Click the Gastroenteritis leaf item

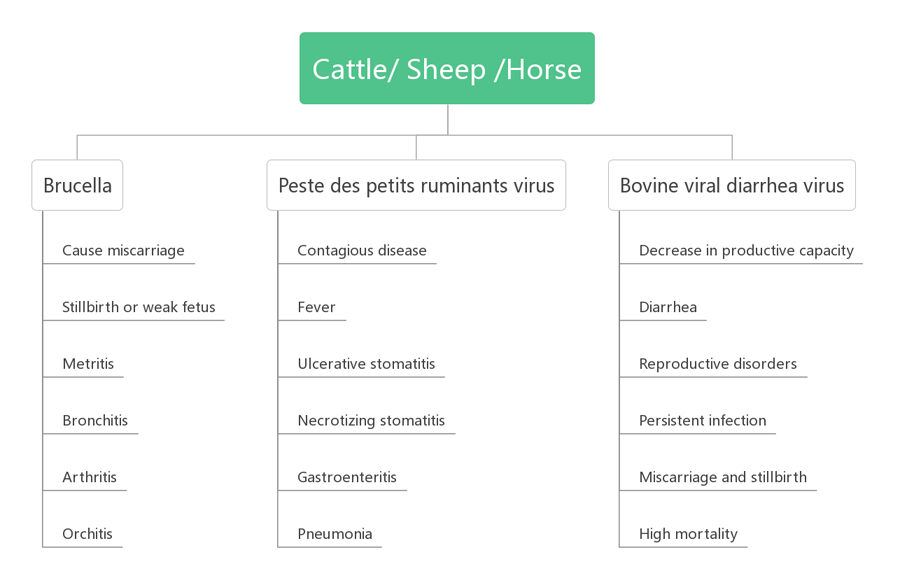click(x=347, y=477)
